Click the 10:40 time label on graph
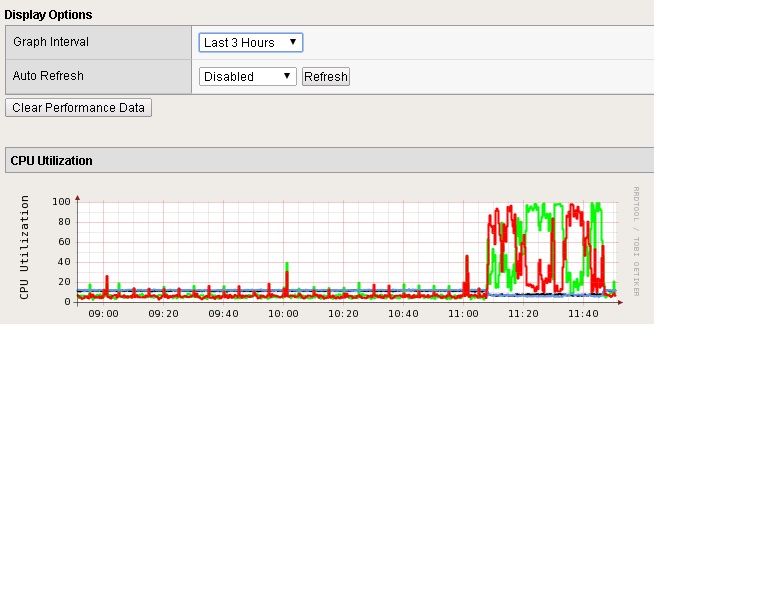The image size is (768, 614). pos(403,314)
